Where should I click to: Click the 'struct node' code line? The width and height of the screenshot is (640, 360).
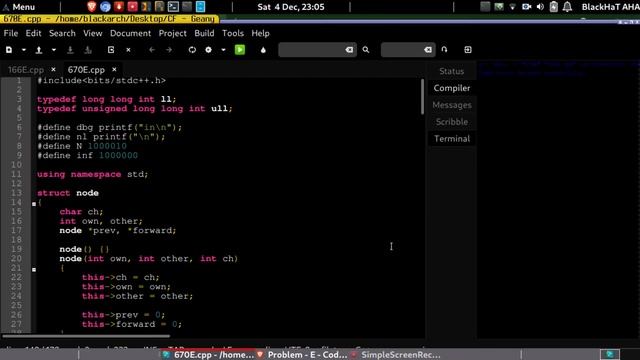(x=68, y=193)
